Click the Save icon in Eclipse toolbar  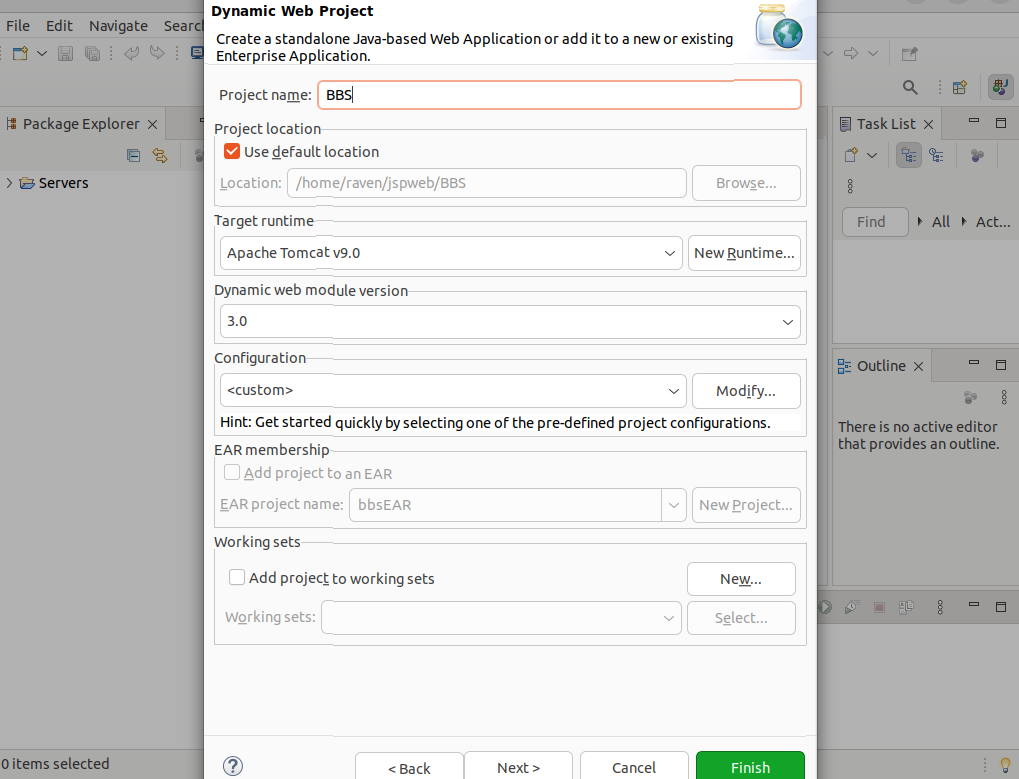[66, 53]
